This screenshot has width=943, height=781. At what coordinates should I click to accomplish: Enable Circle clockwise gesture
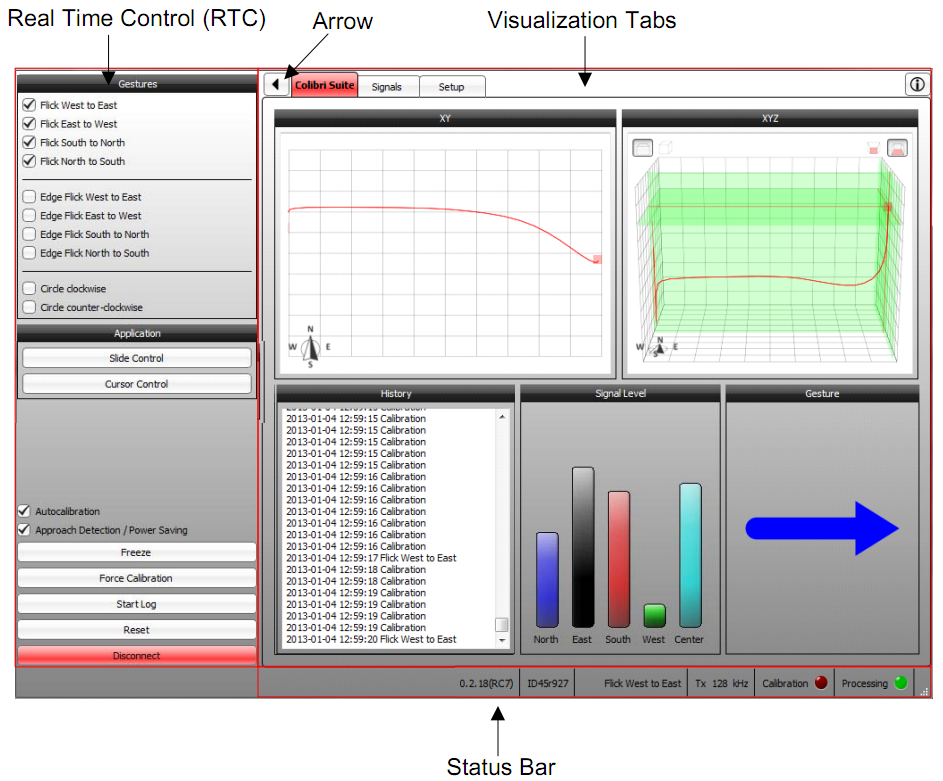tap(29, 289)
